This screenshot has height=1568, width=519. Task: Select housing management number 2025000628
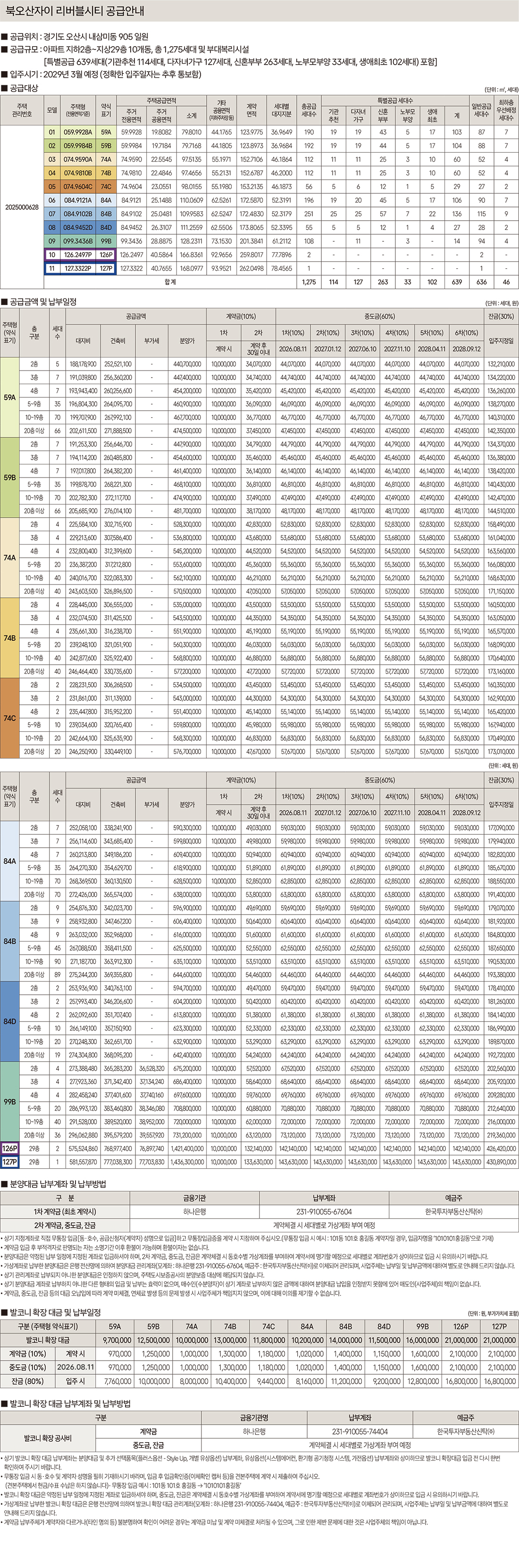click(22, 207)
